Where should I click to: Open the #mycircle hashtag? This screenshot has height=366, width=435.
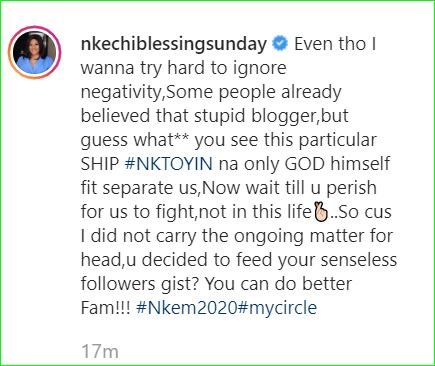click(277, 307)
